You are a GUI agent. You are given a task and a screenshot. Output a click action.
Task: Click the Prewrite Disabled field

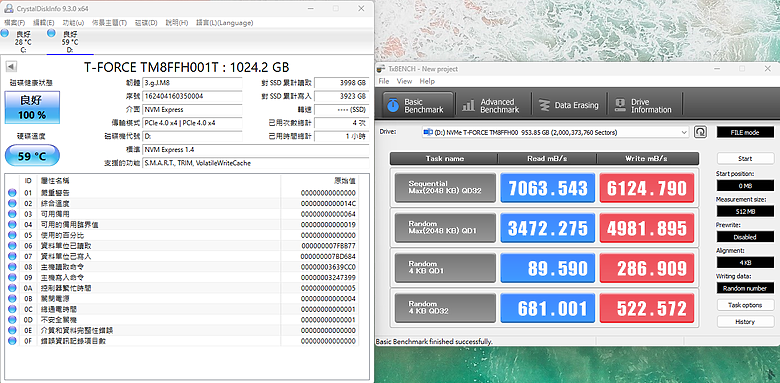click(745, 237)
